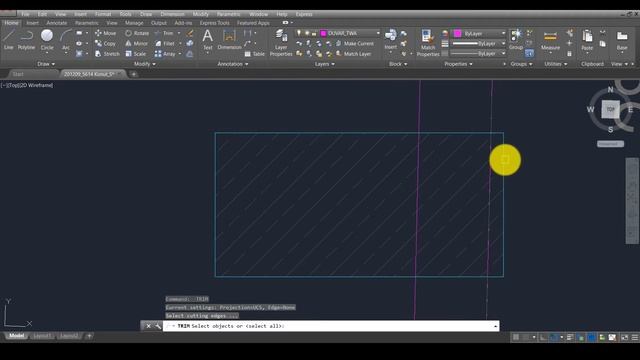Close the command line with X
The height and width of the screenshot is (360, 640).
tap(149, 326)
